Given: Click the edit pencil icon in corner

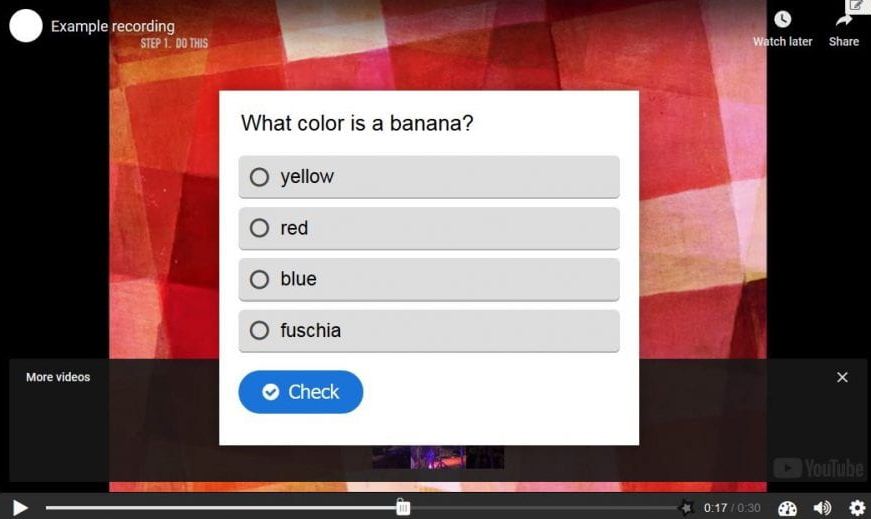Looking at the screenshot, I should click(x=856, y=6).
